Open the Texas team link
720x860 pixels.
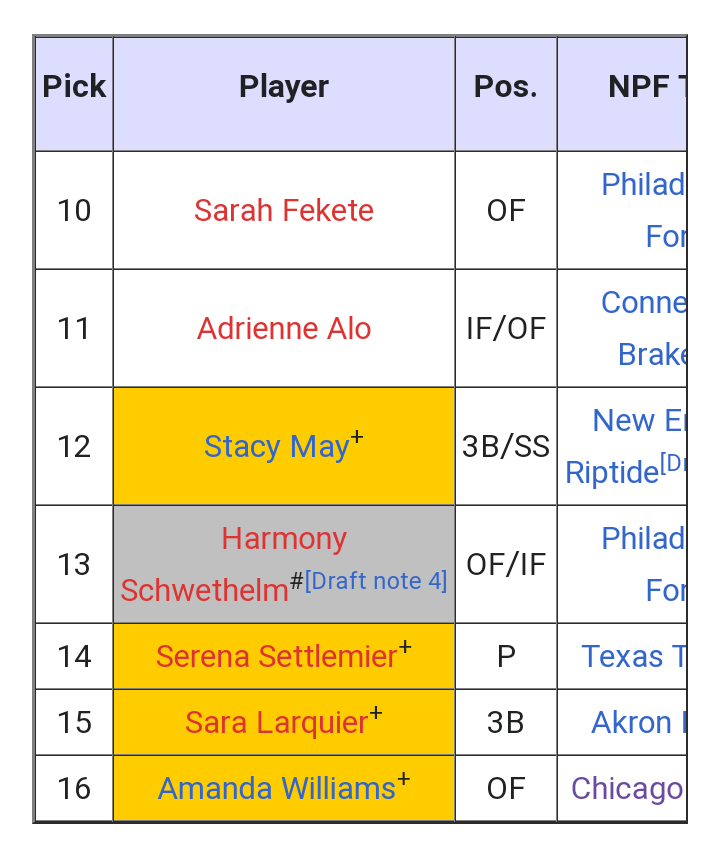coord(633,656)
